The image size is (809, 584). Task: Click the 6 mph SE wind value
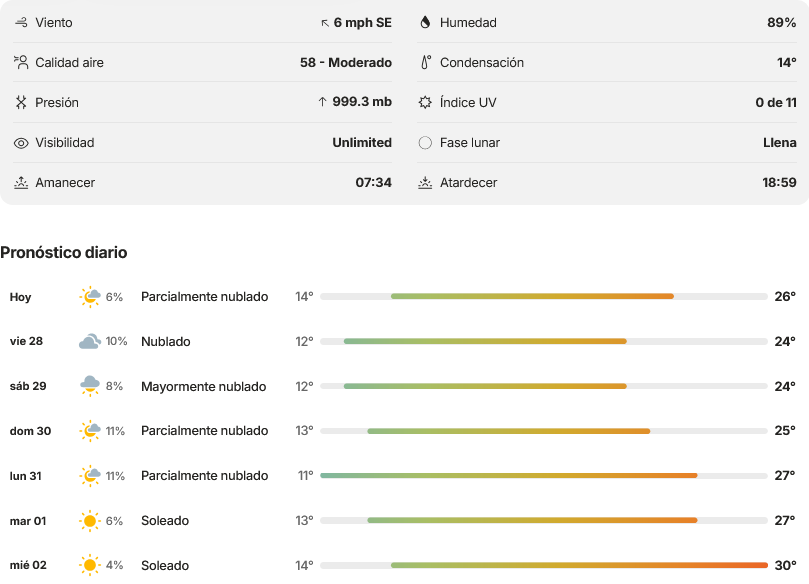(x=363, y=23)
